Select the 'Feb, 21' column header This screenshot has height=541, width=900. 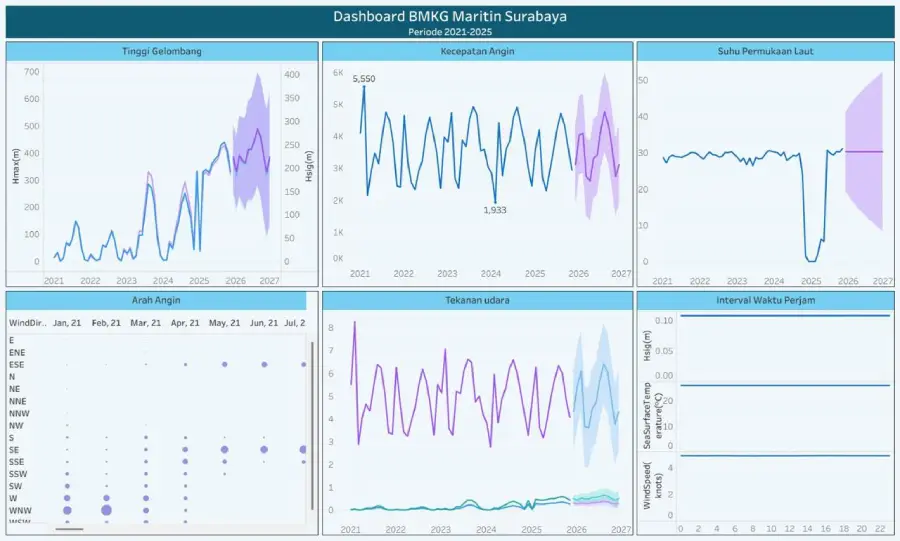(106, 323)
